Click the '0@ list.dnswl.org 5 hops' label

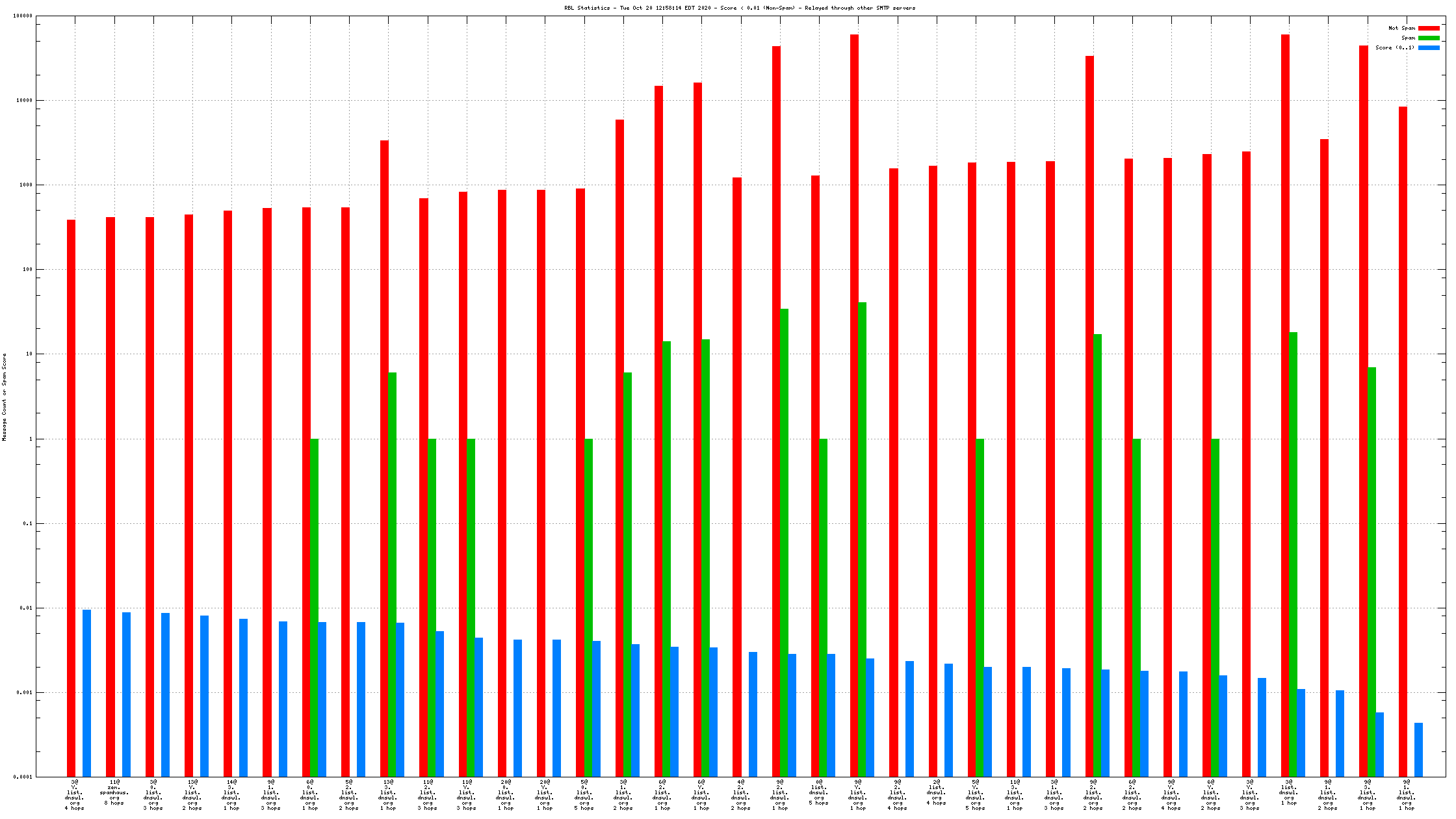tap(819, 792)
